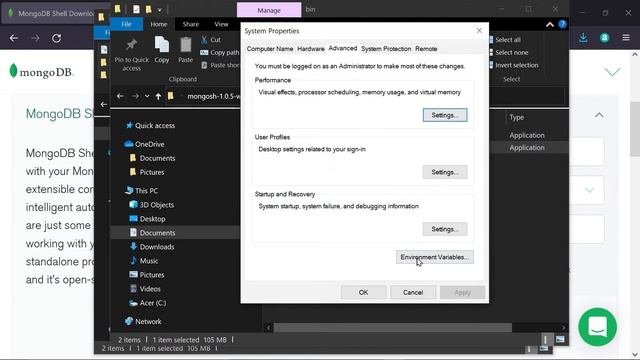
Task: Click horizontal scrollbar in Explorer
Action: tap(392, 327)
